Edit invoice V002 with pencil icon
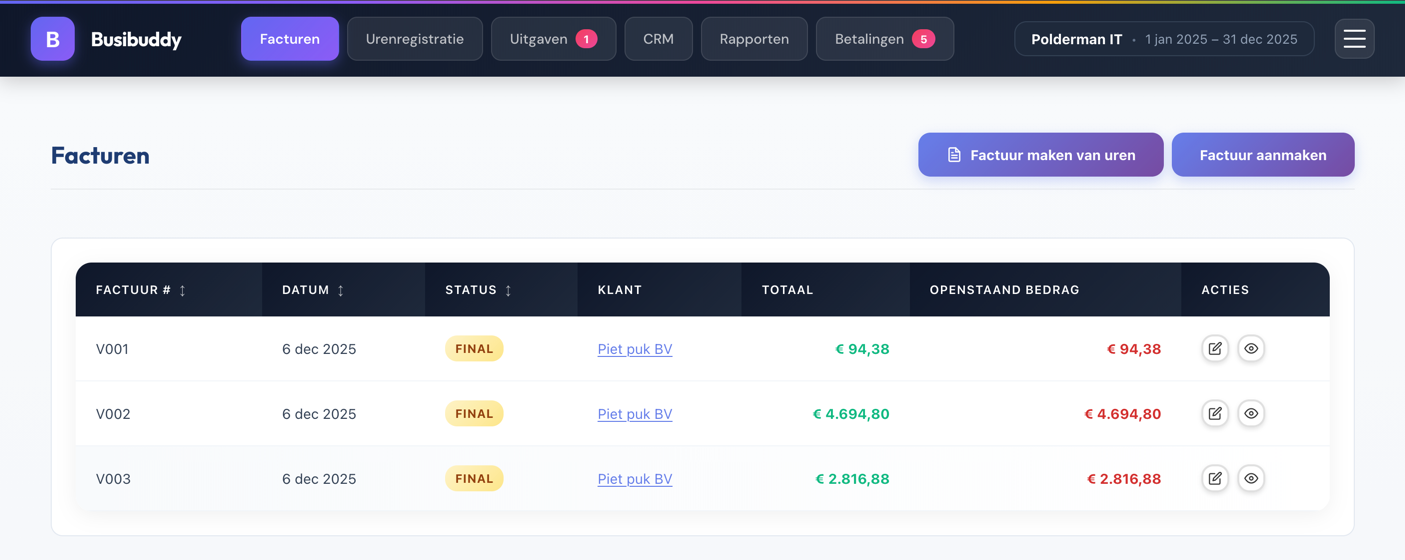The height and width of the screenshot is (560, 1405). 1215,414
